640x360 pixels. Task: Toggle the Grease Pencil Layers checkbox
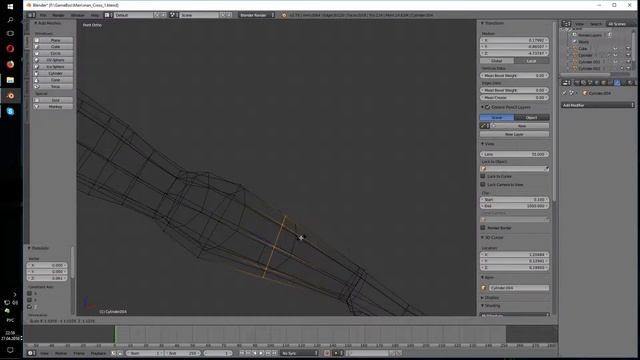[487, 107]
